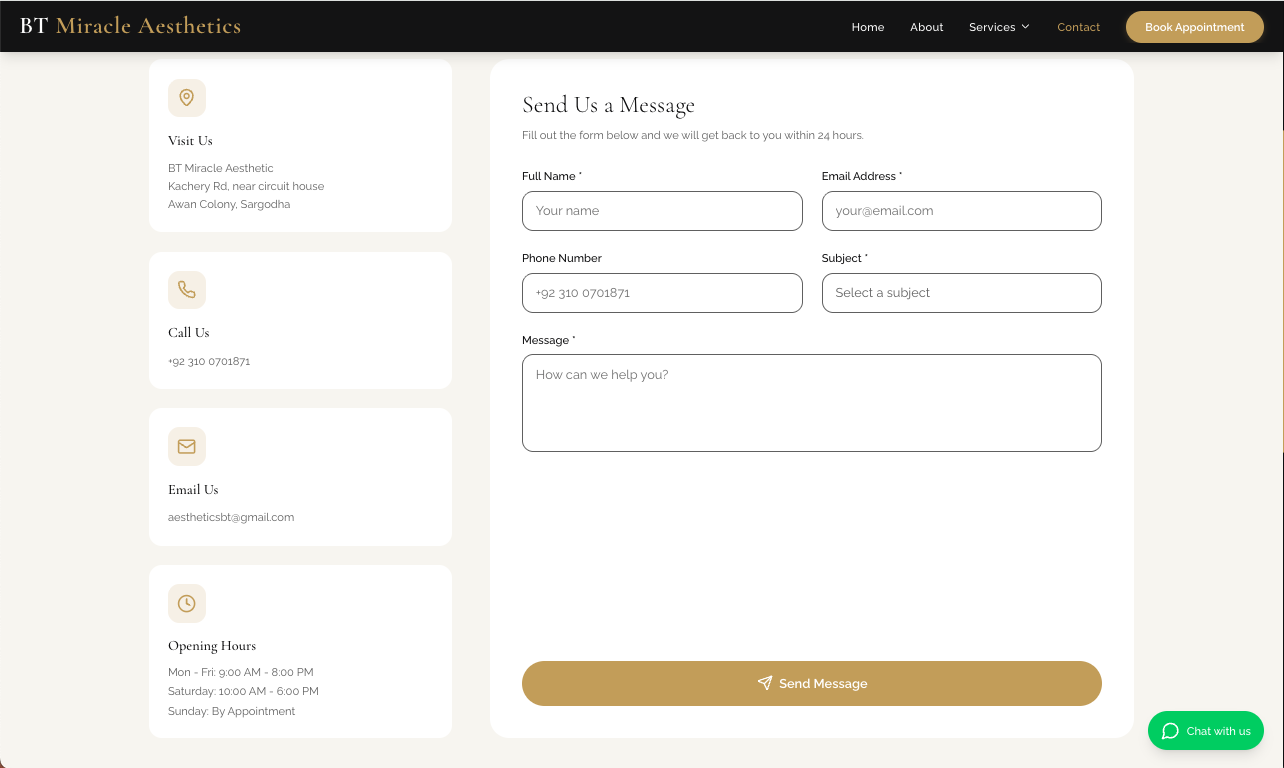
Task: Click the clock icon above Opening Hours
Action: (186, 604)
